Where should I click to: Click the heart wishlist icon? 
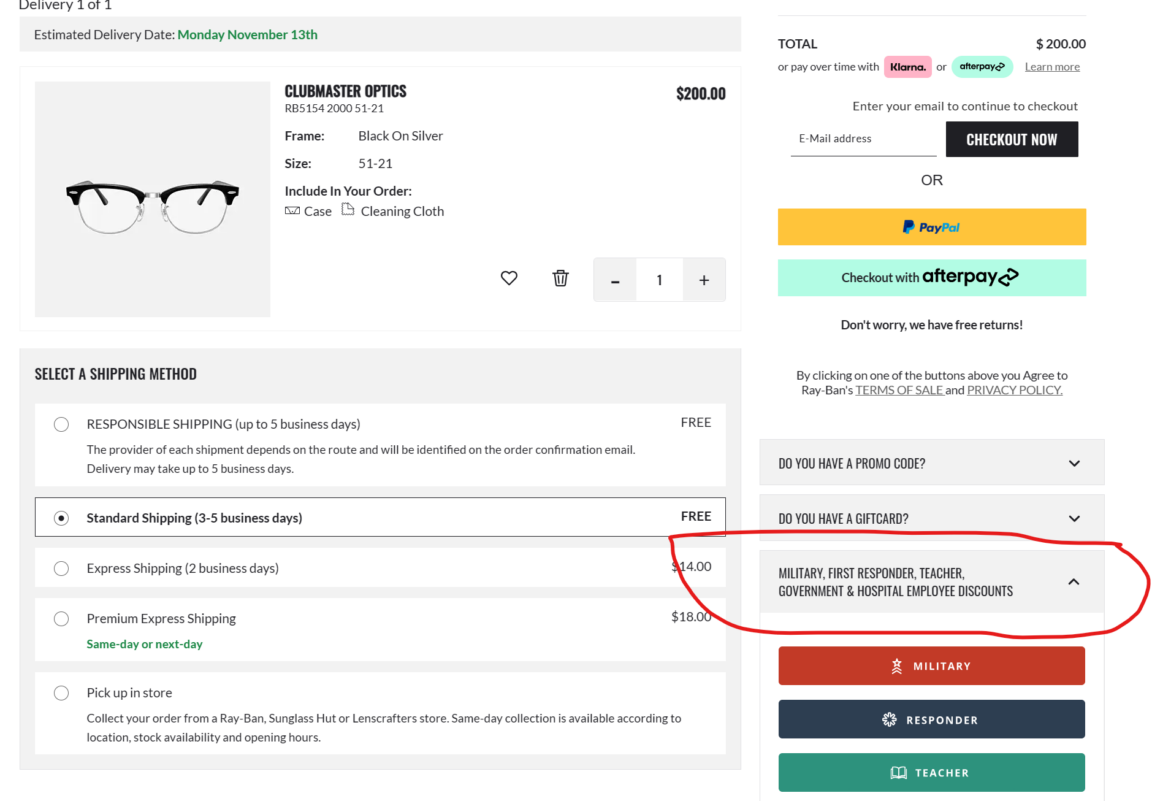pos(509,279)
